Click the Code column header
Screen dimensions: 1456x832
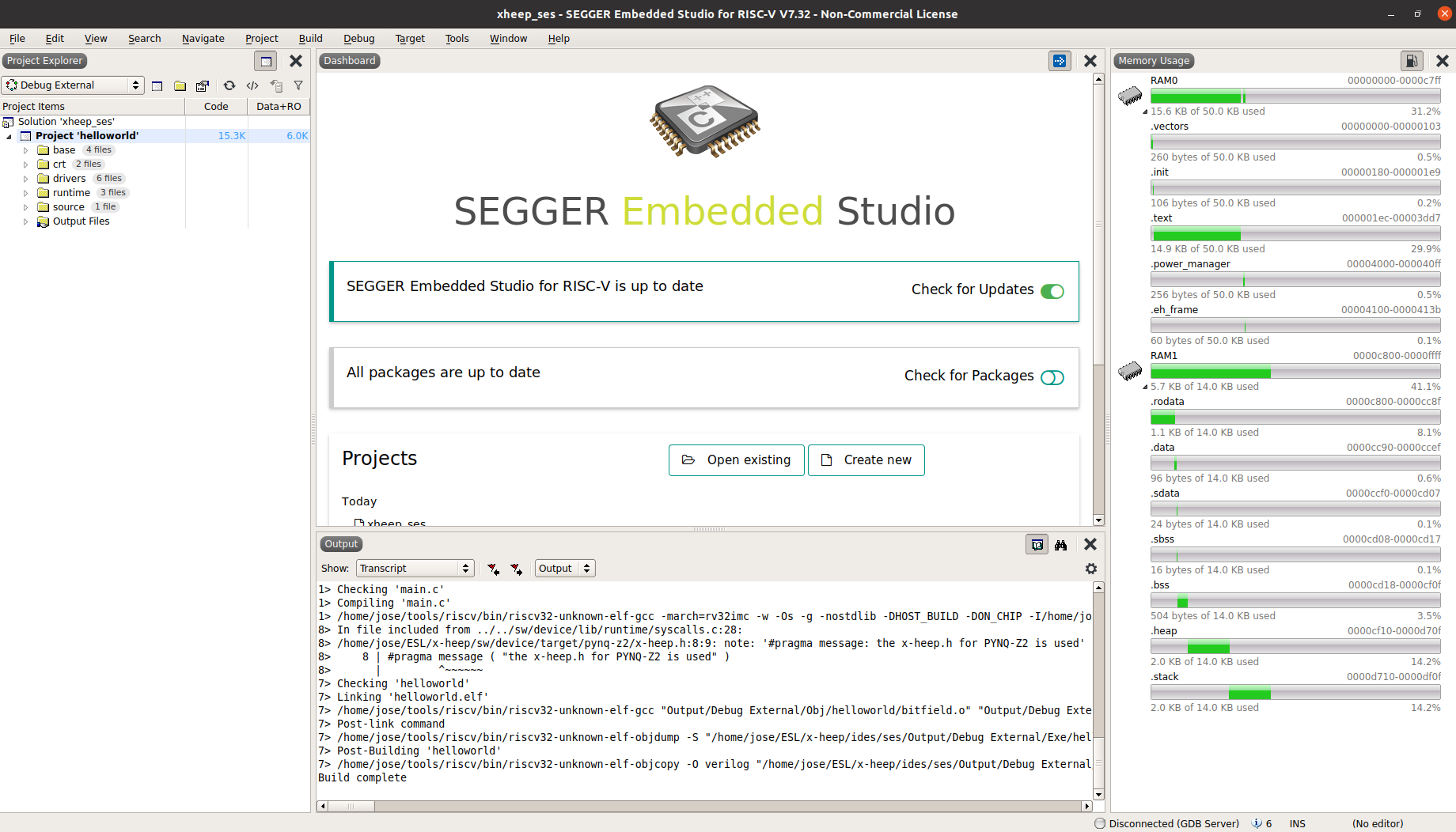216,107
